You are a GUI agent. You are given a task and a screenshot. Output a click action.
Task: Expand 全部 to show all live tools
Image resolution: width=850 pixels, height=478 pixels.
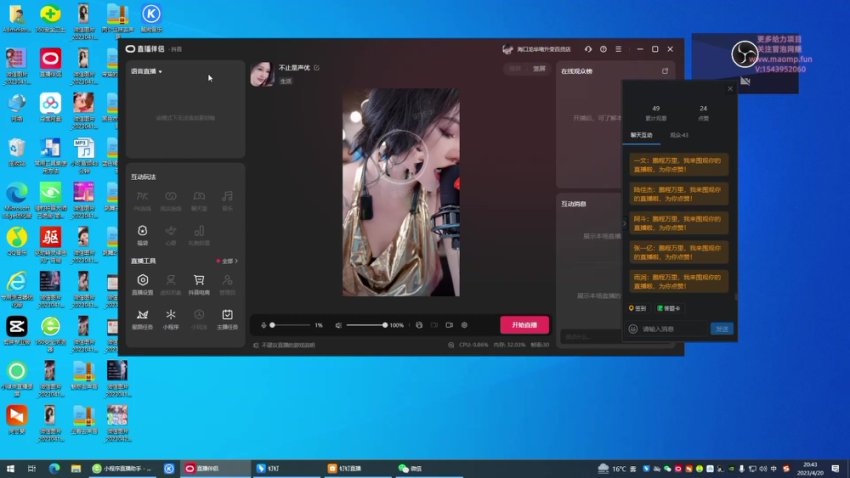[x=229, y=261]
